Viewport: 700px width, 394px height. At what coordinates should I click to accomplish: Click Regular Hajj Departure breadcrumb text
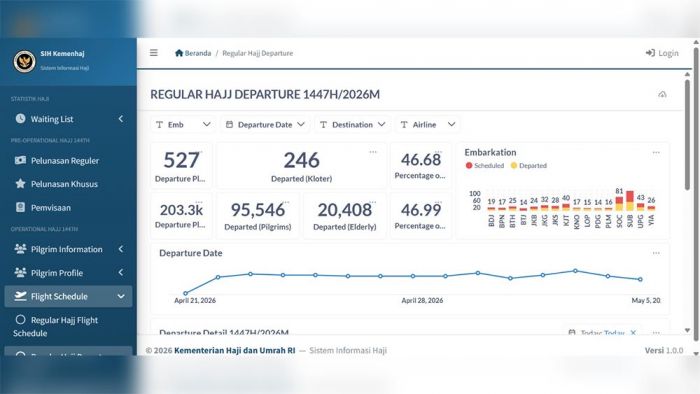click(258, 53)
